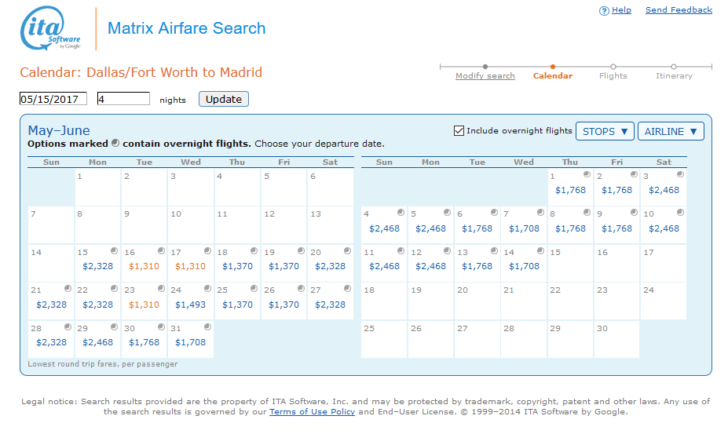
Task: Toggle Include overnight flights checkbox
Action: pyautogui.click(x=459, y=131)
